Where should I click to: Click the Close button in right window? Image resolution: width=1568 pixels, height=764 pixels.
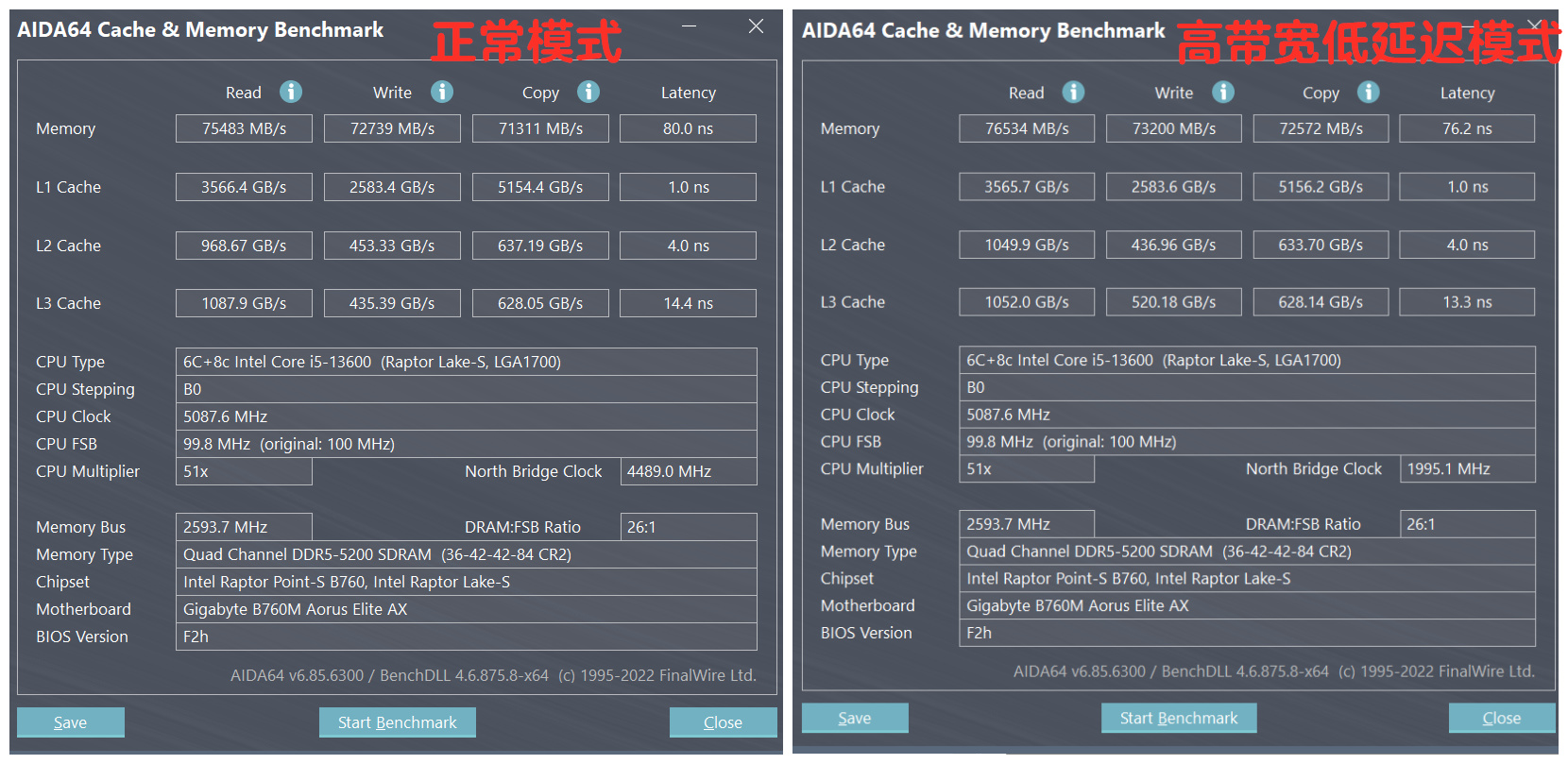coord(1502,718)
